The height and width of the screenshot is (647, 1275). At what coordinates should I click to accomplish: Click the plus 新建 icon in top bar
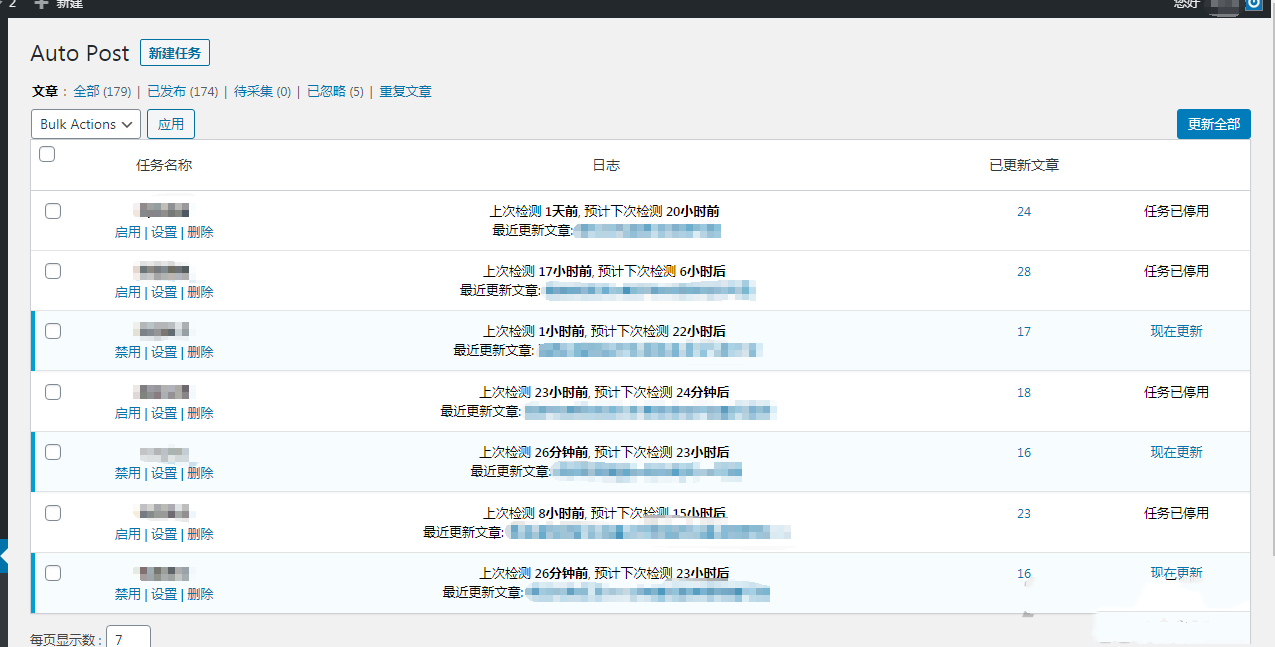pos(41,4)
